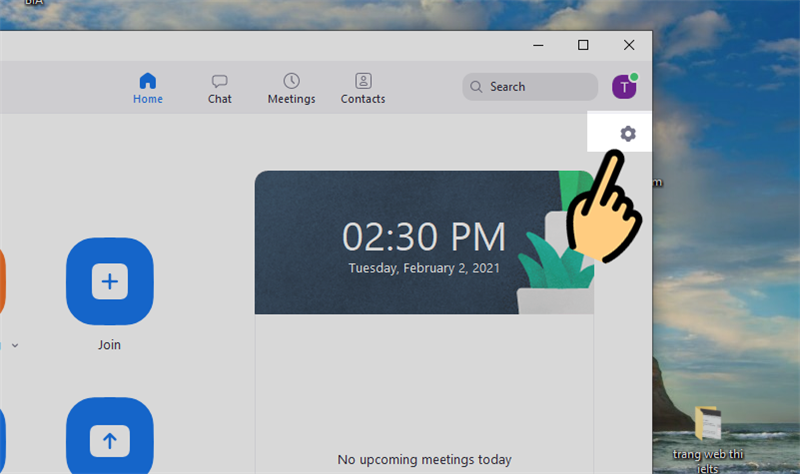Viewport: 800px width, 474px height.
Task: Open the purple T profile avatar menu
Action: (x=624, y=87)
